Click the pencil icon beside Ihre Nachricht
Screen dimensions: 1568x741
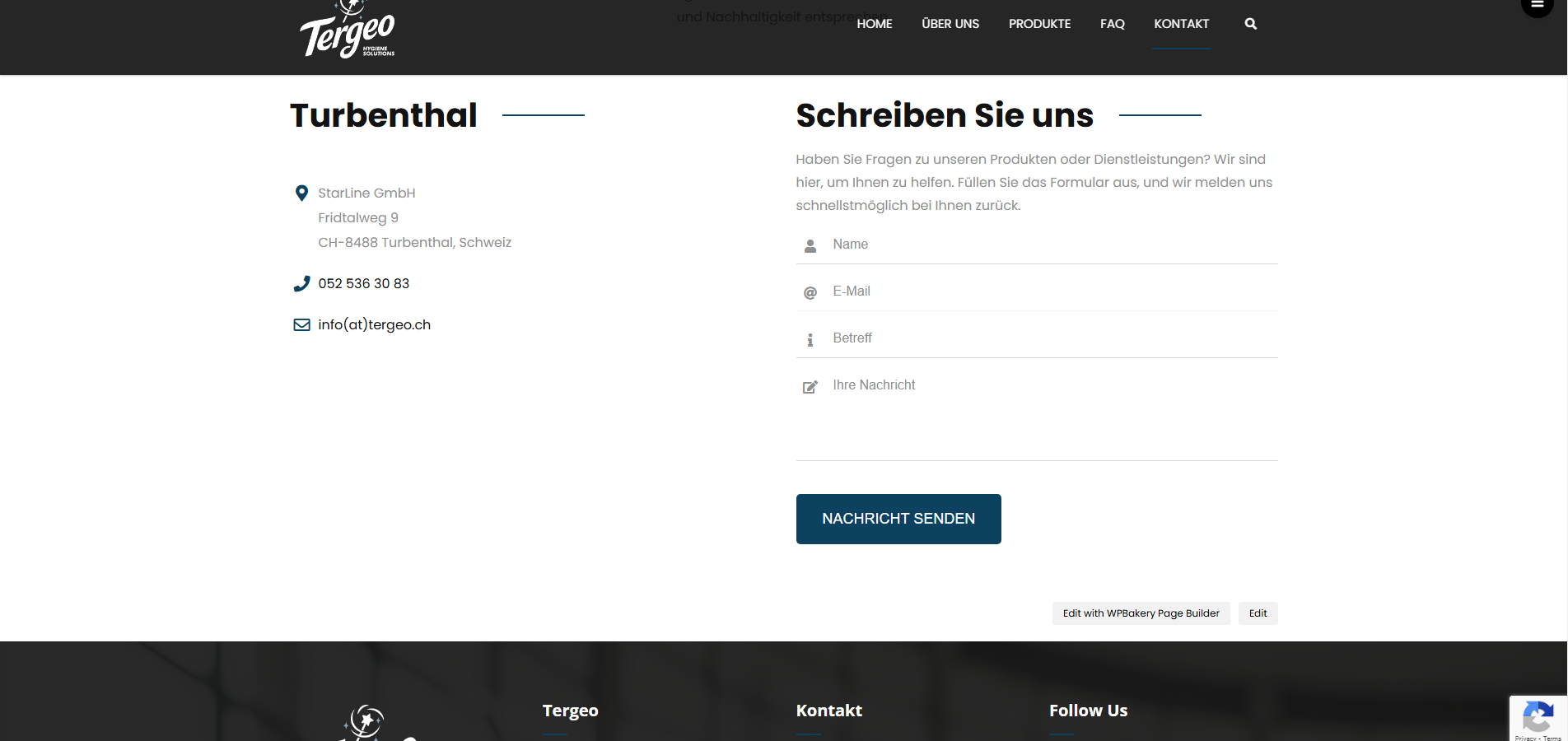click(810, 386)
